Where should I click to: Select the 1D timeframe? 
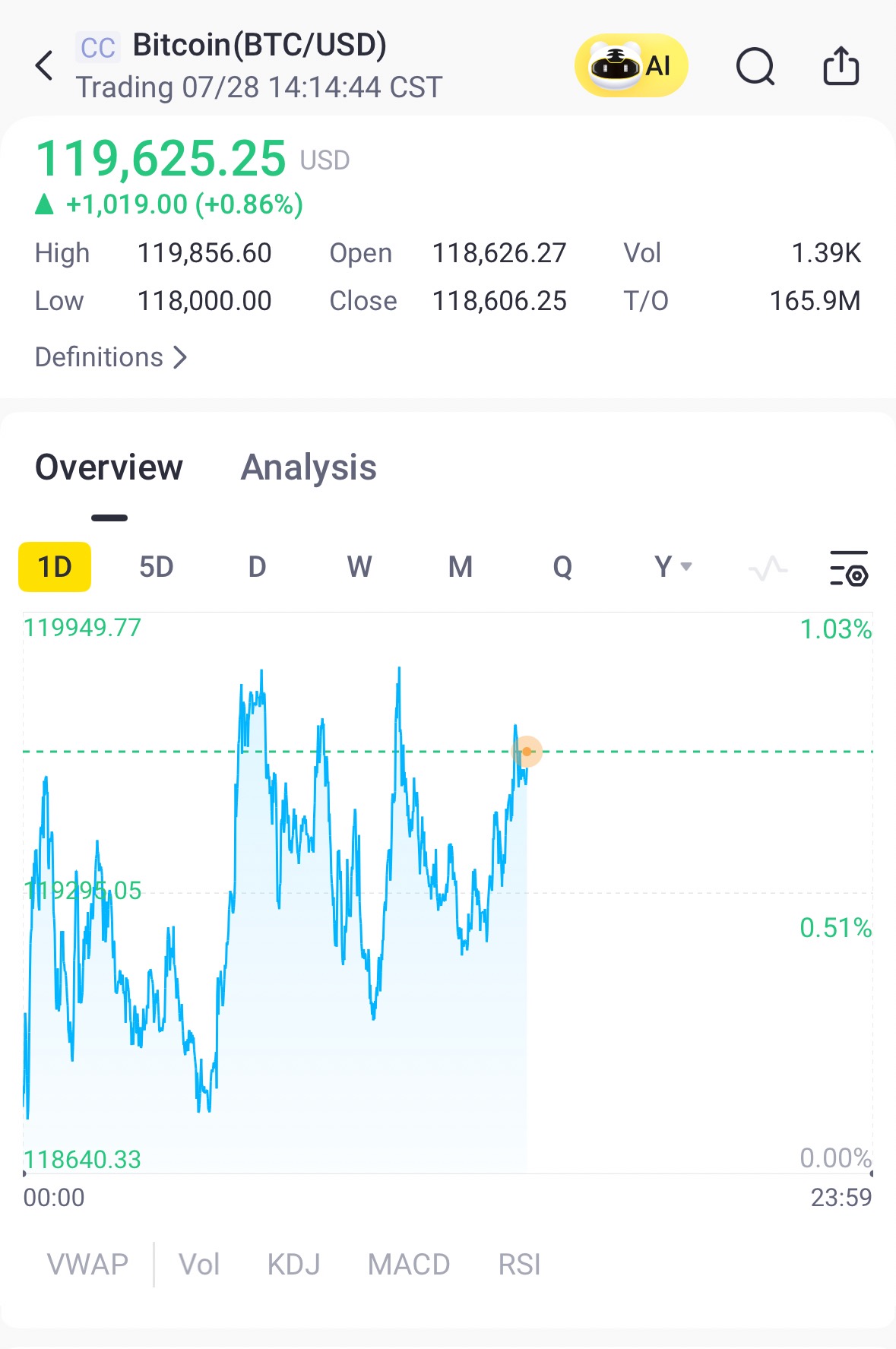point(55,567)
